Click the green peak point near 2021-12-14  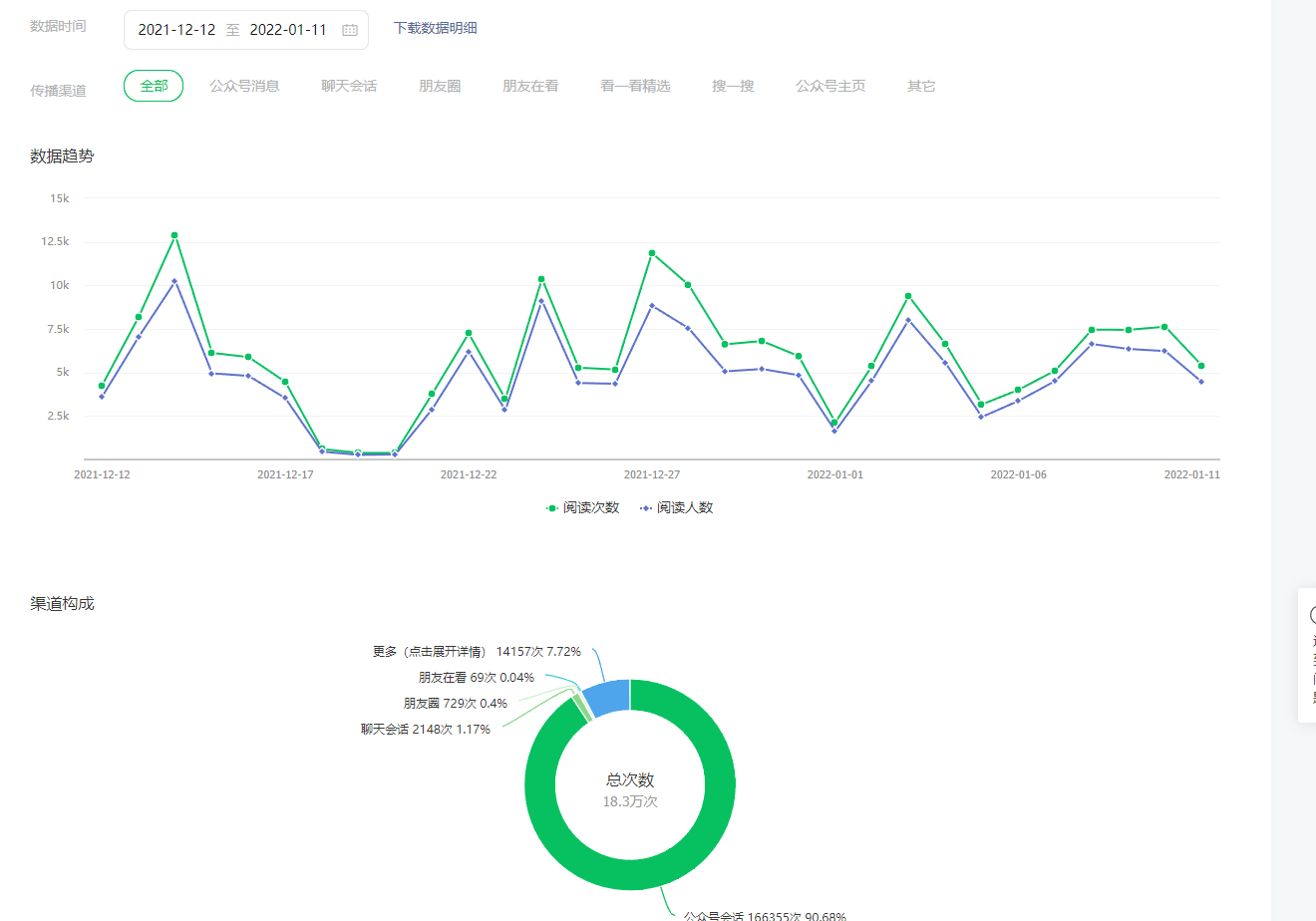pos(174,235)
